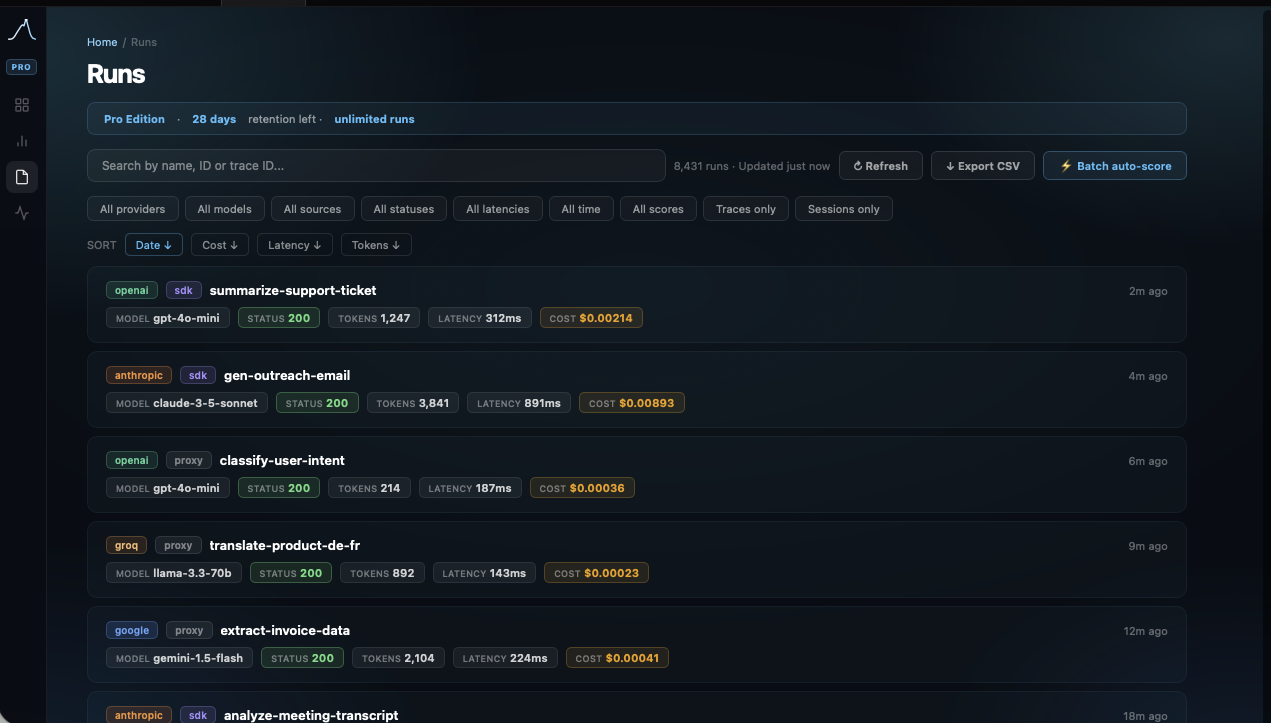Click the google provider tag
Viewport: 1271px width, 723px height.
point(132,630)
